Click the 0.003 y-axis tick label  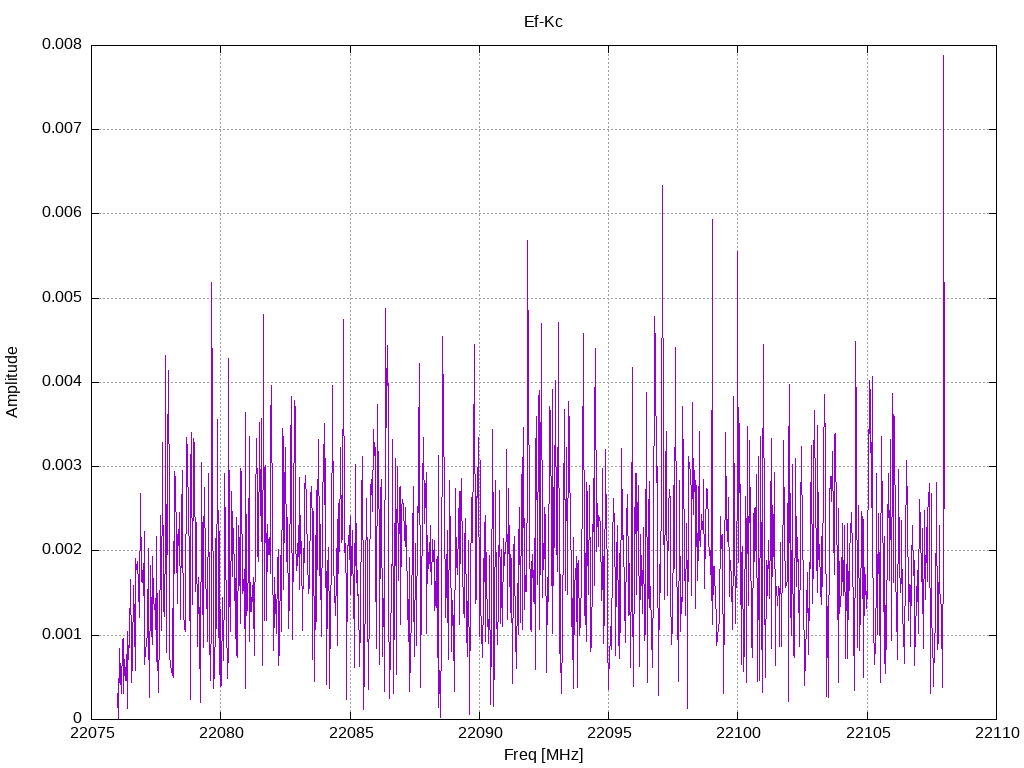pyautogui.click(x=62, y=466)
